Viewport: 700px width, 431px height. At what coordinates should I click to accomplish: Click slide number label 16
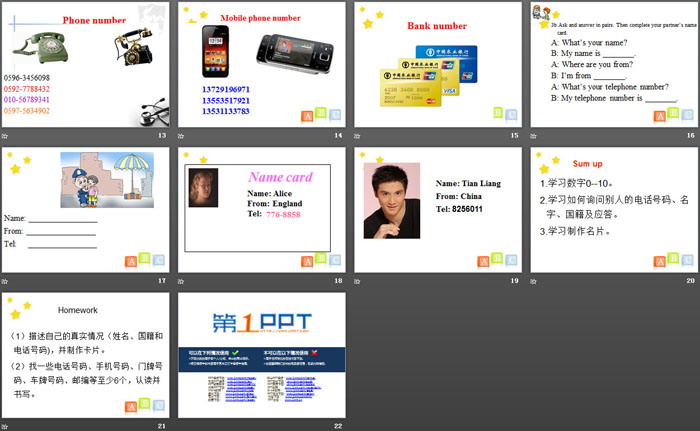(x=691, y=135)
